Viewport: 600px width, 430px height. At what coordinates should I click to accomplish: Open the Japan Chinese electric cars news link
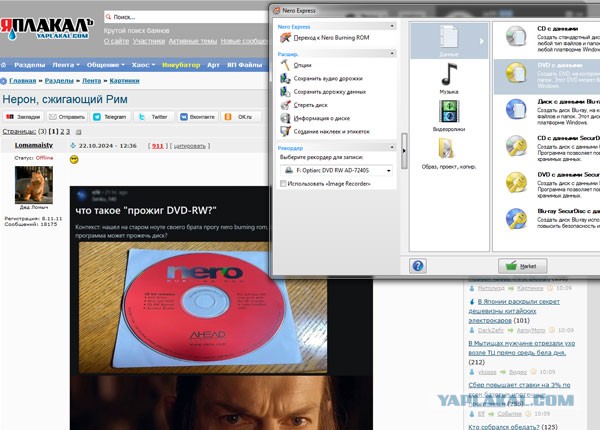pyautogui.click(x=514, y=311)
